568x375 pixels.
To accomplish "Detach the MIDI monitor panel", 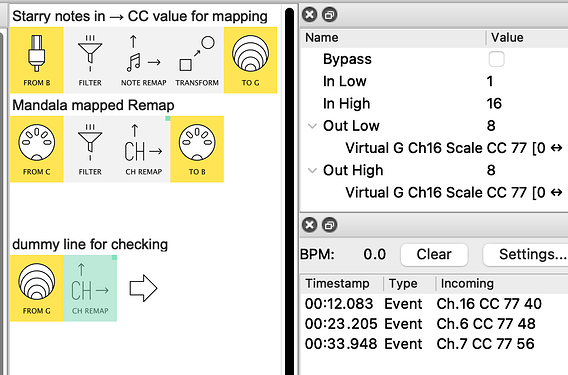I will pyautogui.click(x=329, y=225).
